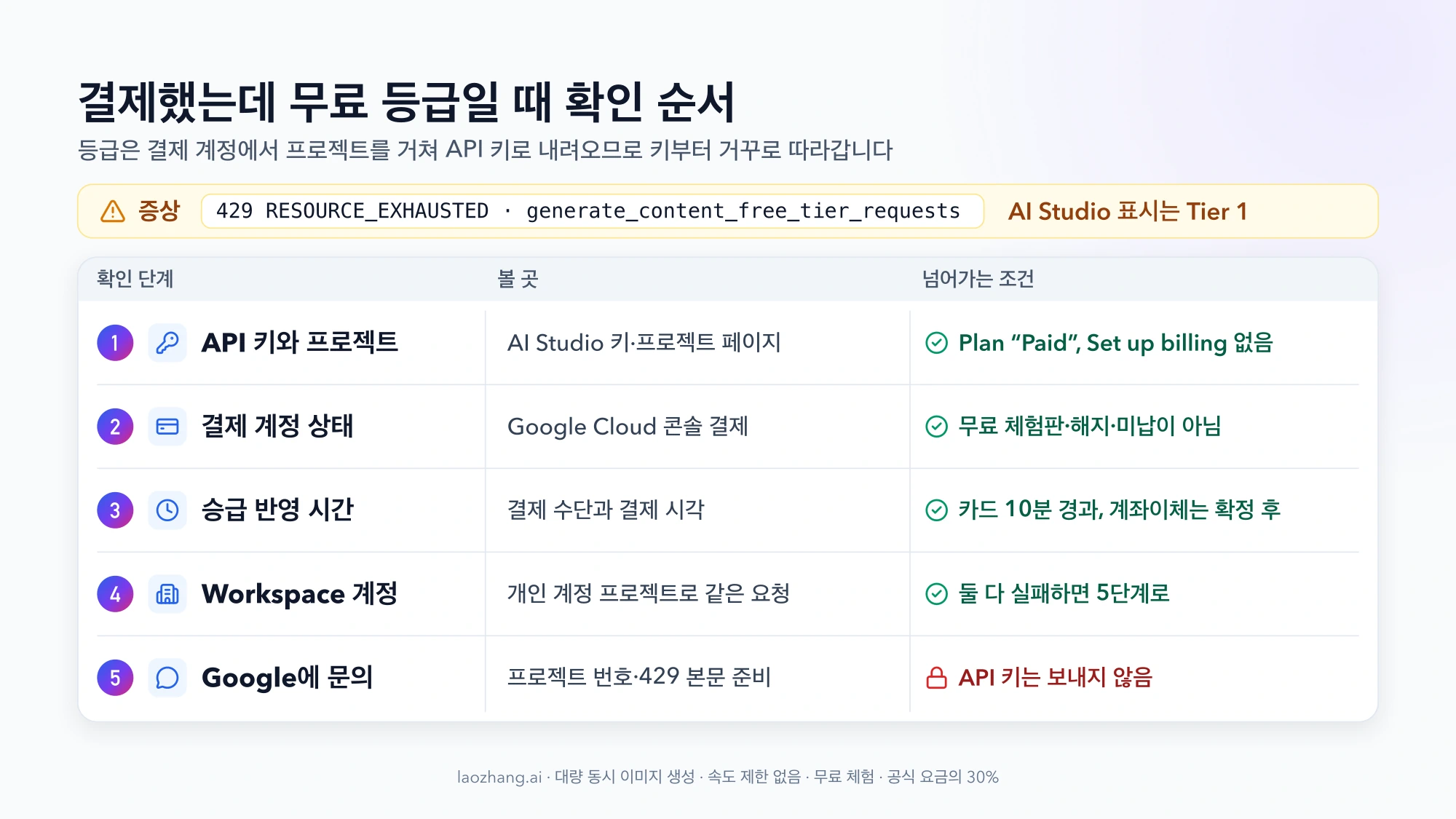Click the check icon beside 카드 10분 경과
This screenshot has width=1456, height=819.
click(936, 510)
